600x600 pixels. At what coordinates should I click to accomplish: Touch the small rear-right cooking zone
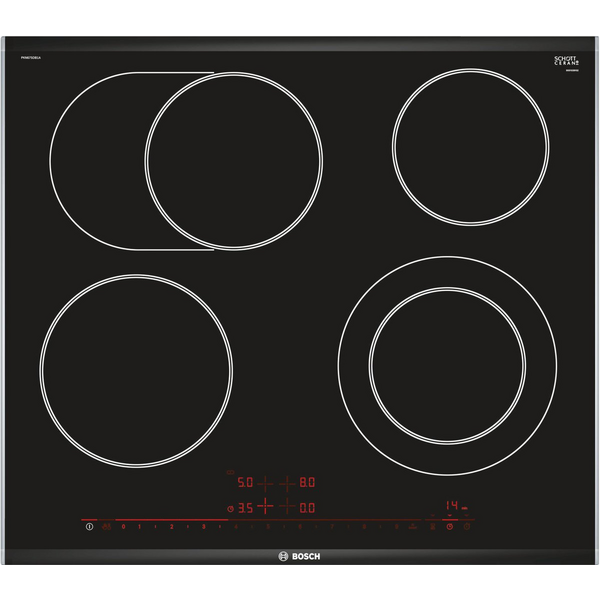(x=470, y=145)
